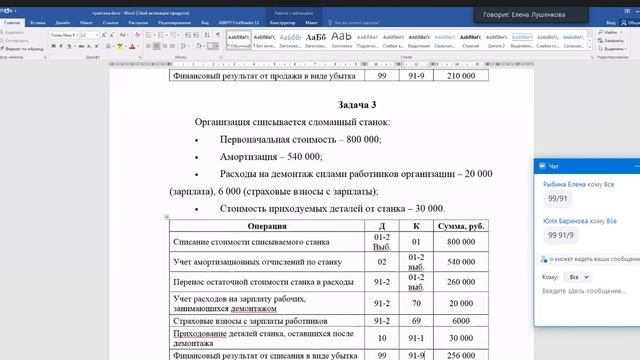
Task: Click the Zoom chat icon in Чат header
Action: (x=542, y=166)
